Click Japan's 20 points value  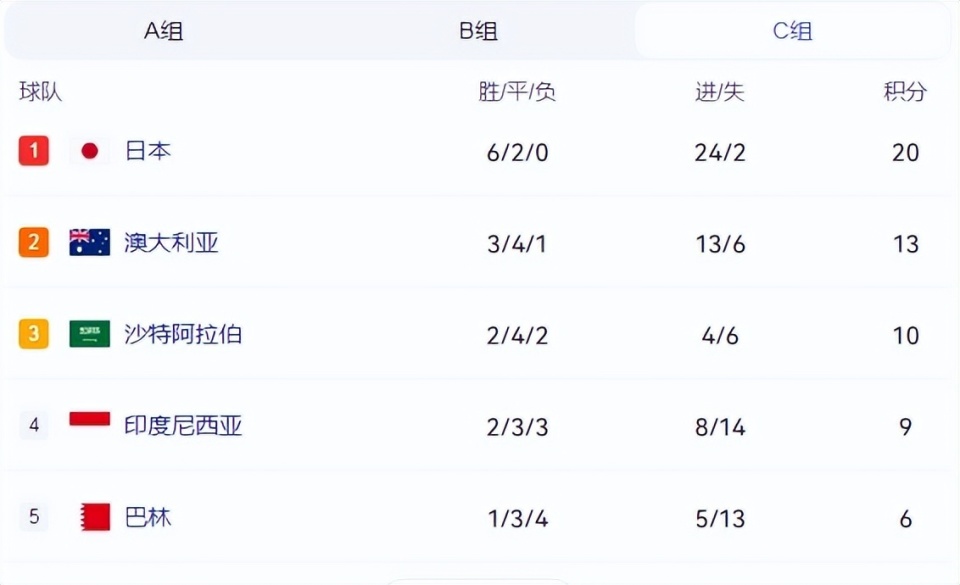click(x=906, y=152)
